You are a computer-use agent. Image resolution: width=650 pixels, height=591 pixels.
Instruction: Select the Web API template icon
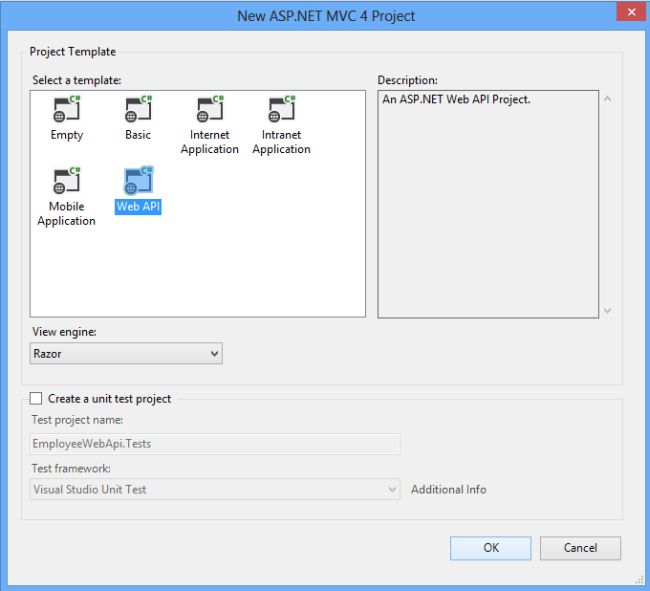(x=138, y=181)
